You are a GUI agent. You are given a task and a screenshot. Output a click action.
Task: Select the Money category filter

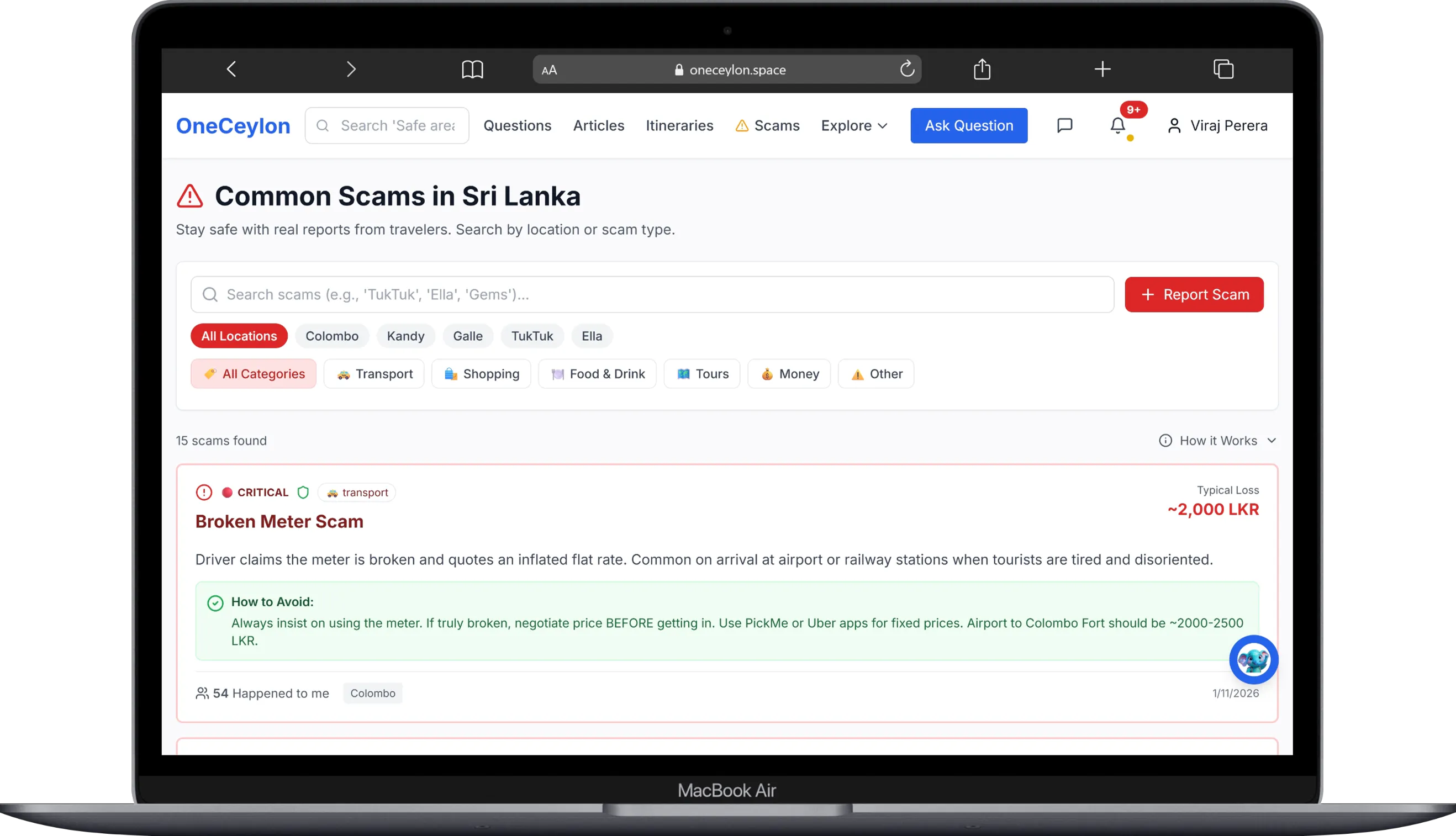[x=789, y=374]
